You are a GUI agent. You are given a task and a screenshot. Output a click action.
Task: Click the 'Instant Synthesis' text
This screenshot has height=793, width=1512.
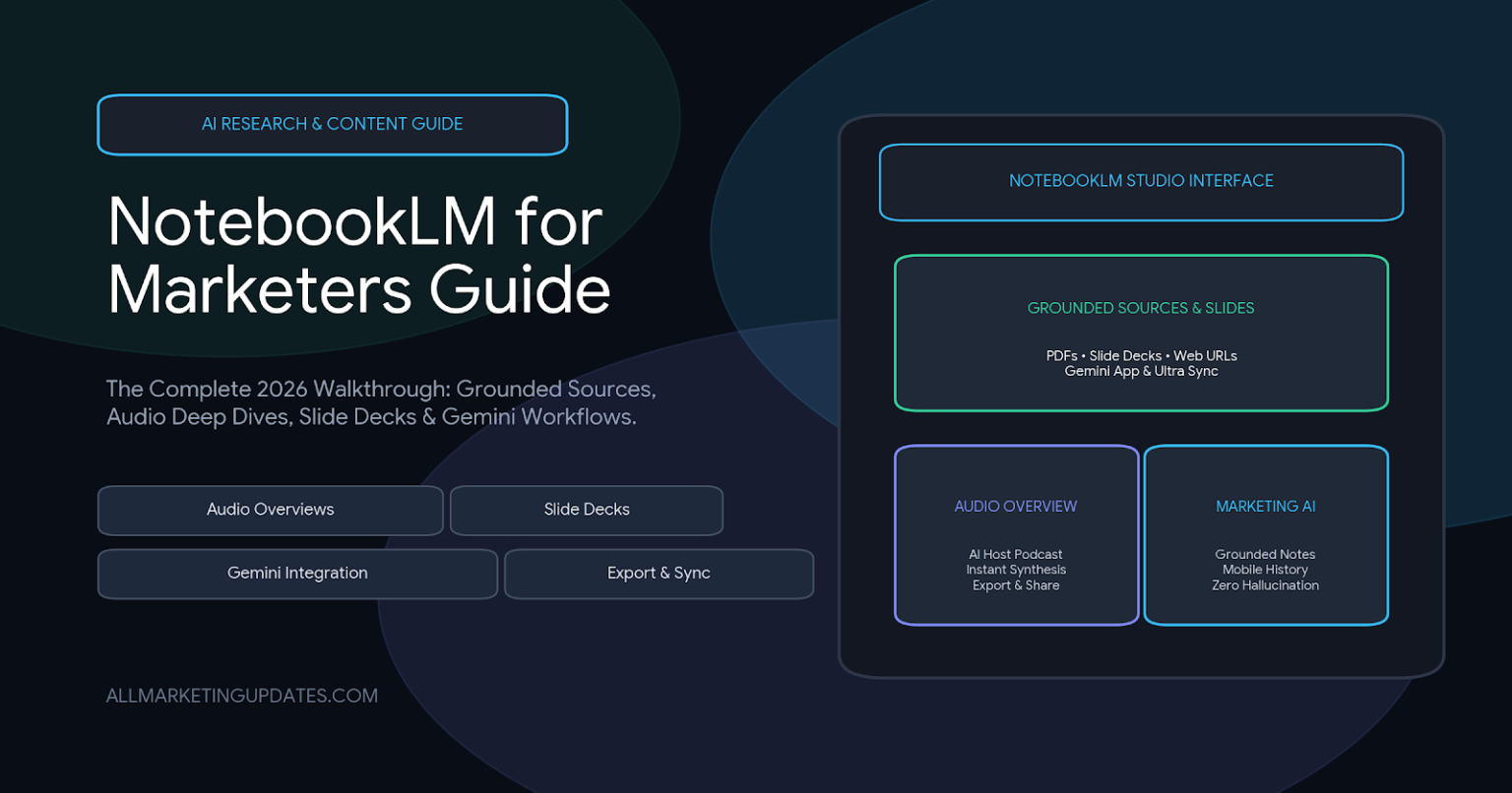point(1016,570)
